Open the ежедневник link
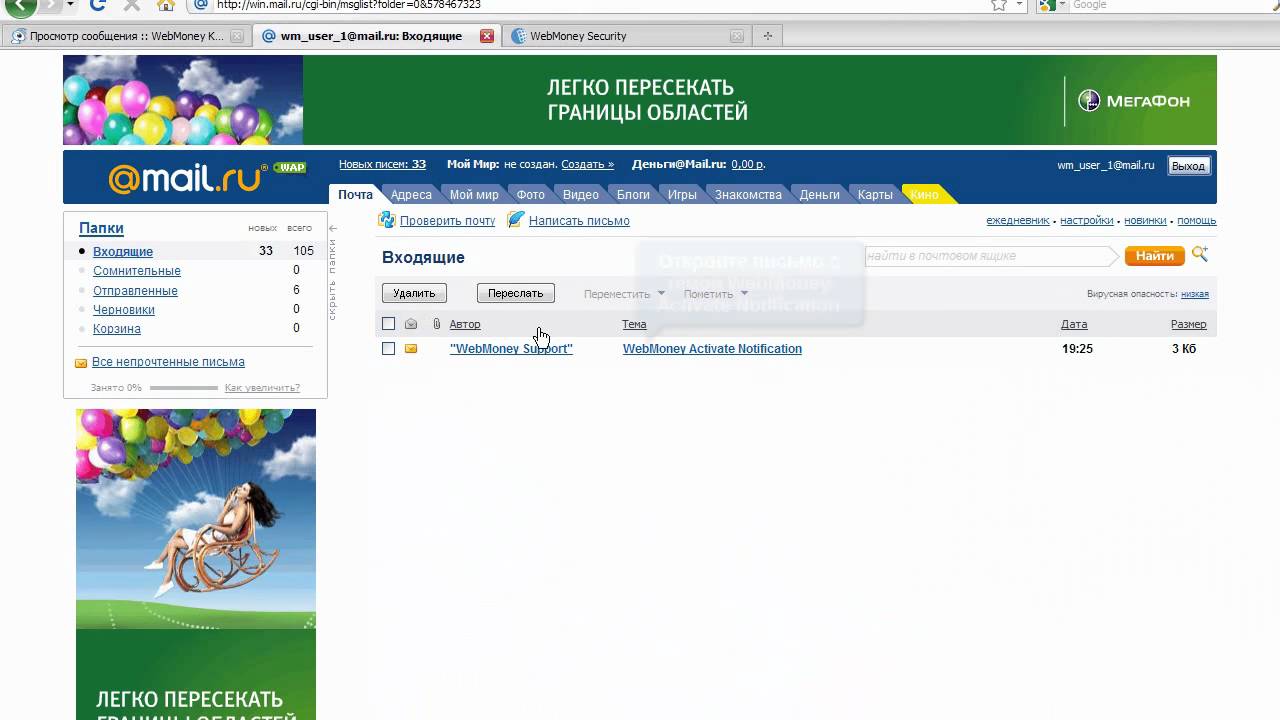The width and height of the screenshot is (1280, 720). tap(1018, 221)
